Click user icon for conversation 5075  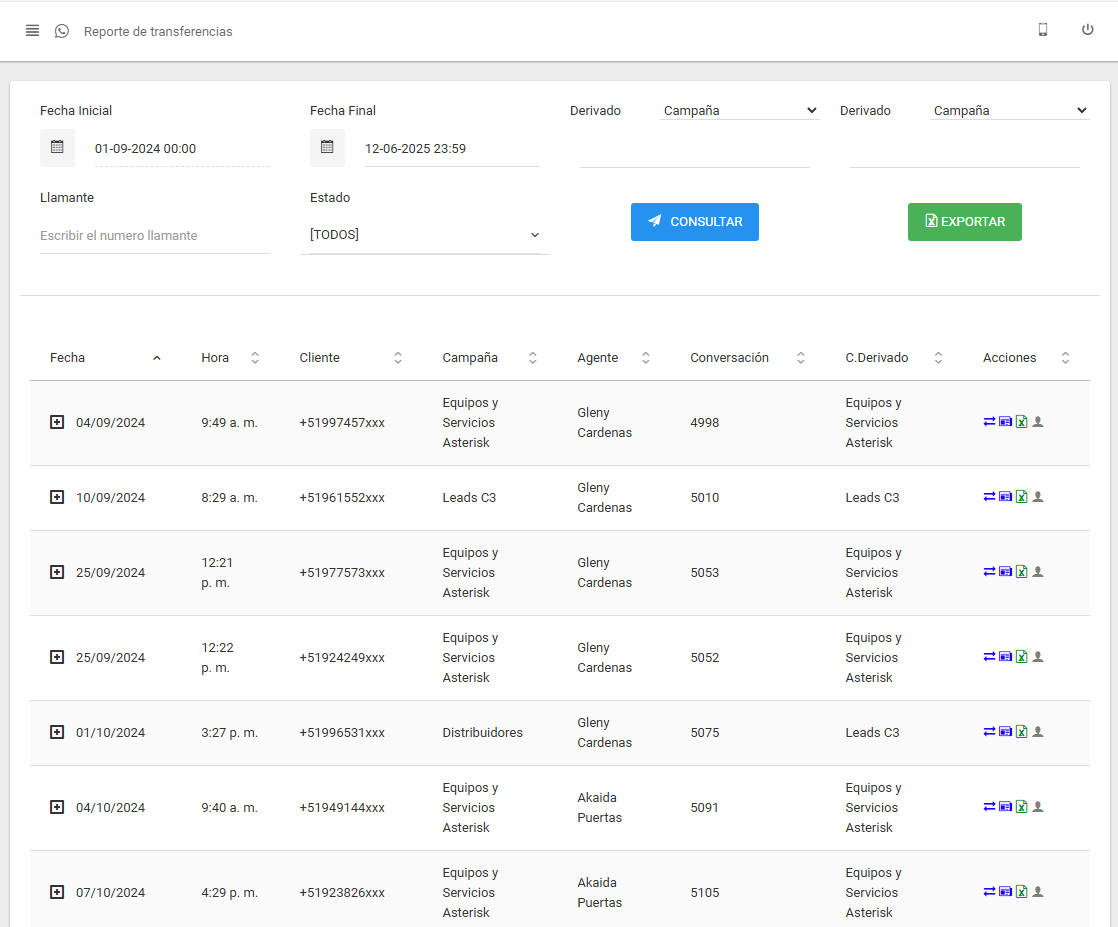pyautogui.click(x=1038, y=732)
